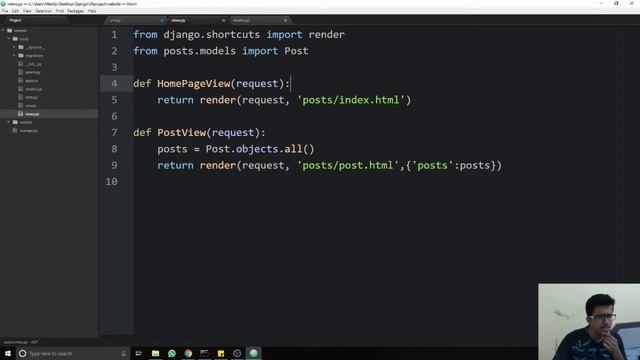This screenshot has width=640, height=360.
Task: Open the Windows Start menu
Action: (8, 353)
